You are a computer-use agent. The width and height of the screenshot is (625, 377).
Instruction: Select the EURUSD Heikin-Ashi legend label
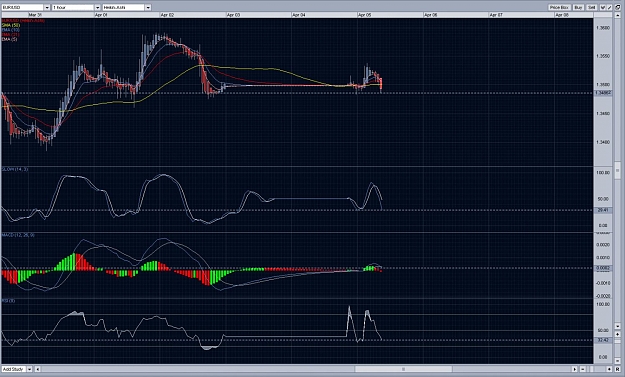pos(23,20)
